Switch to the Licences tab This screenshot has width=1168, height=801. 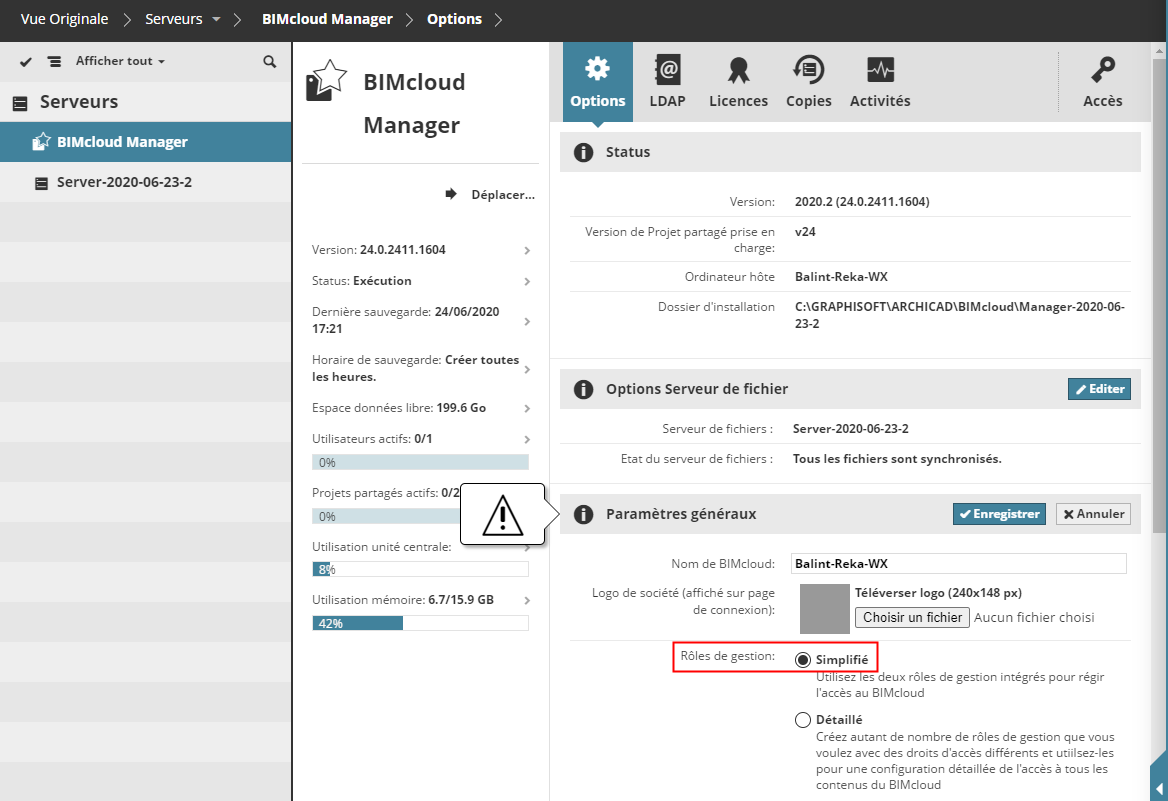(738, 82)
